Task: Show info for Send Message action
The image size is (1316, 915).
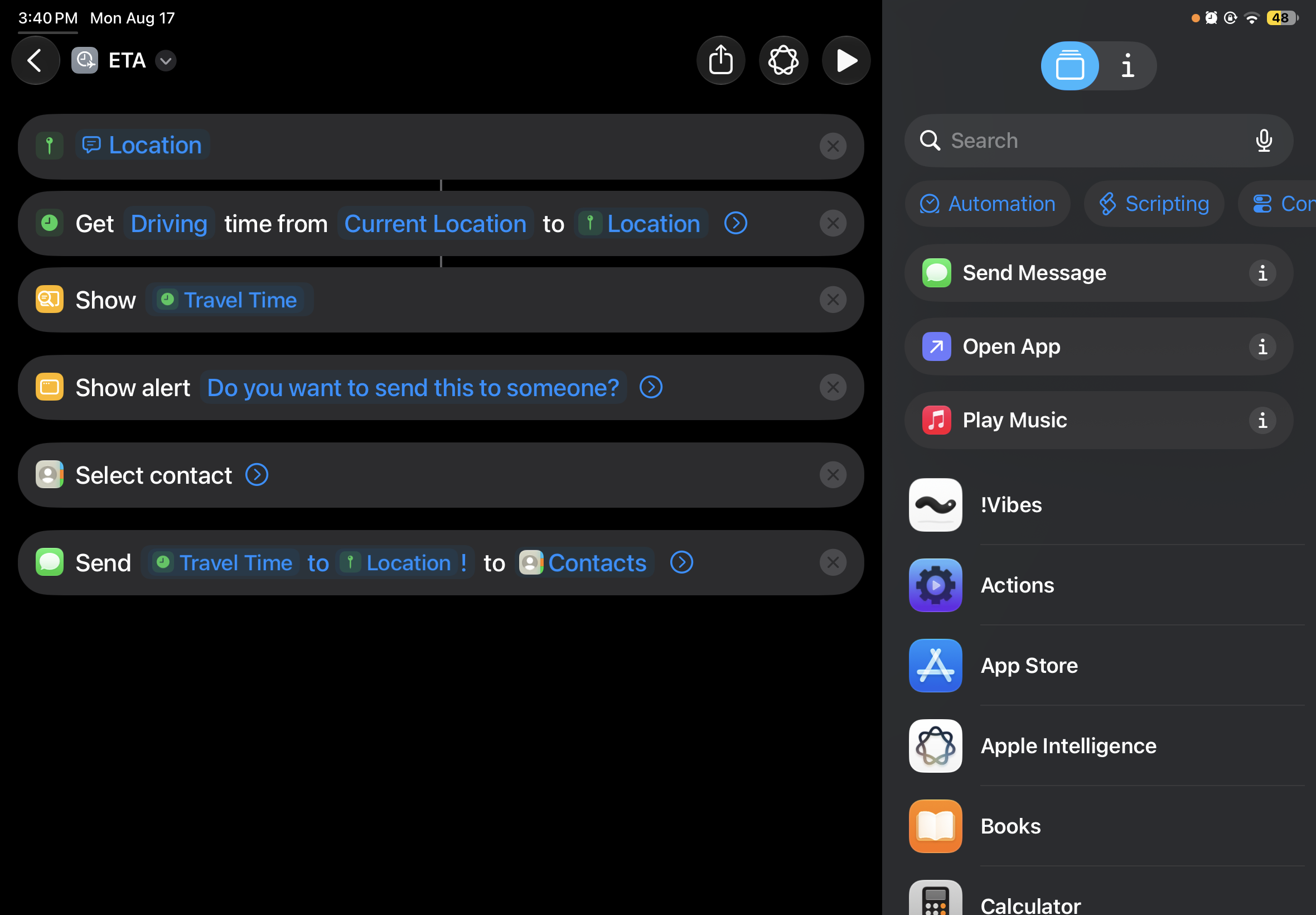Action: pos(1262,273)
